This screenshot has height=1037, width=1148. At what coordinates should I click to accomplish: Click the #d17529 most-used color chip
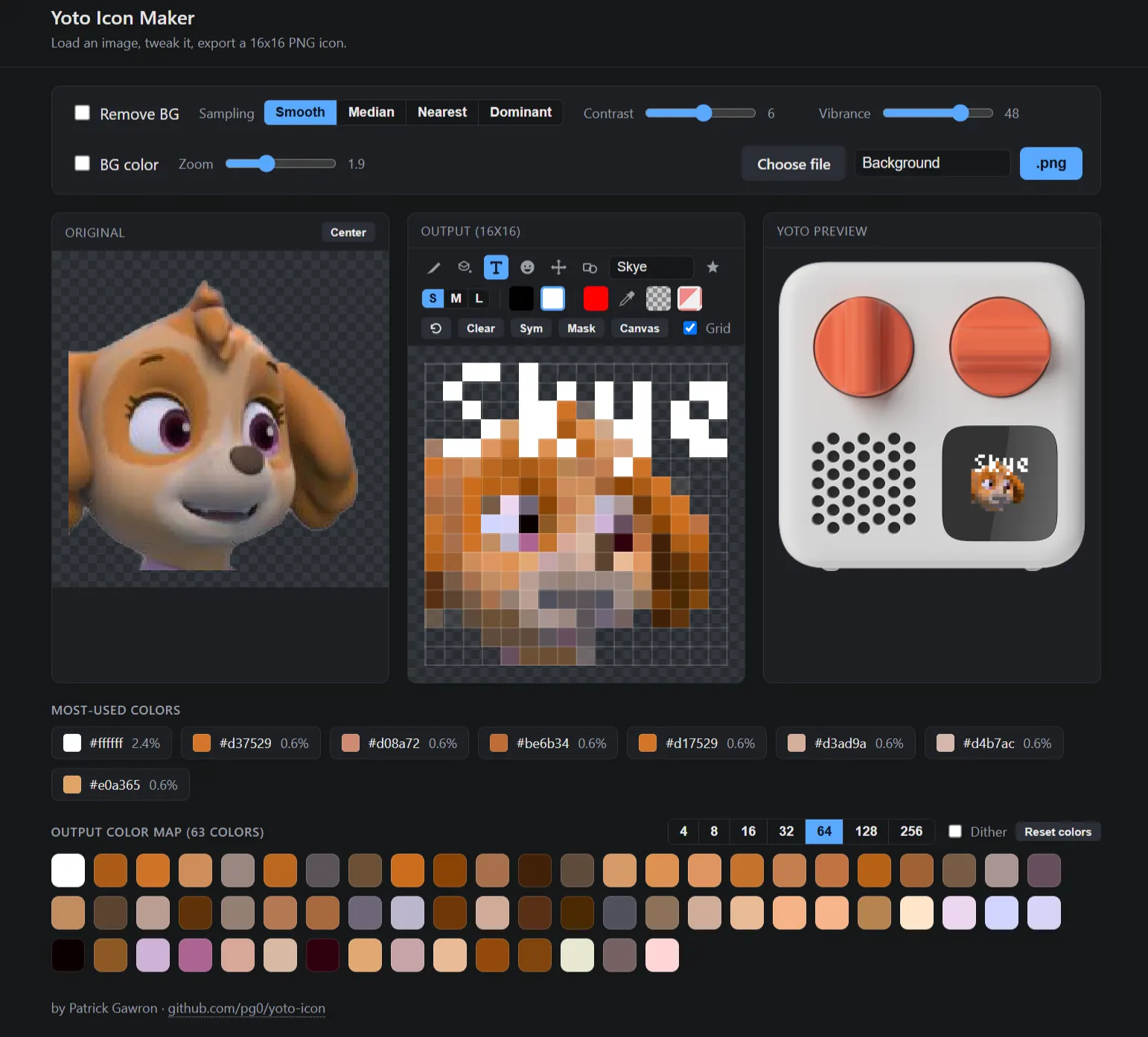click(697, 743)
